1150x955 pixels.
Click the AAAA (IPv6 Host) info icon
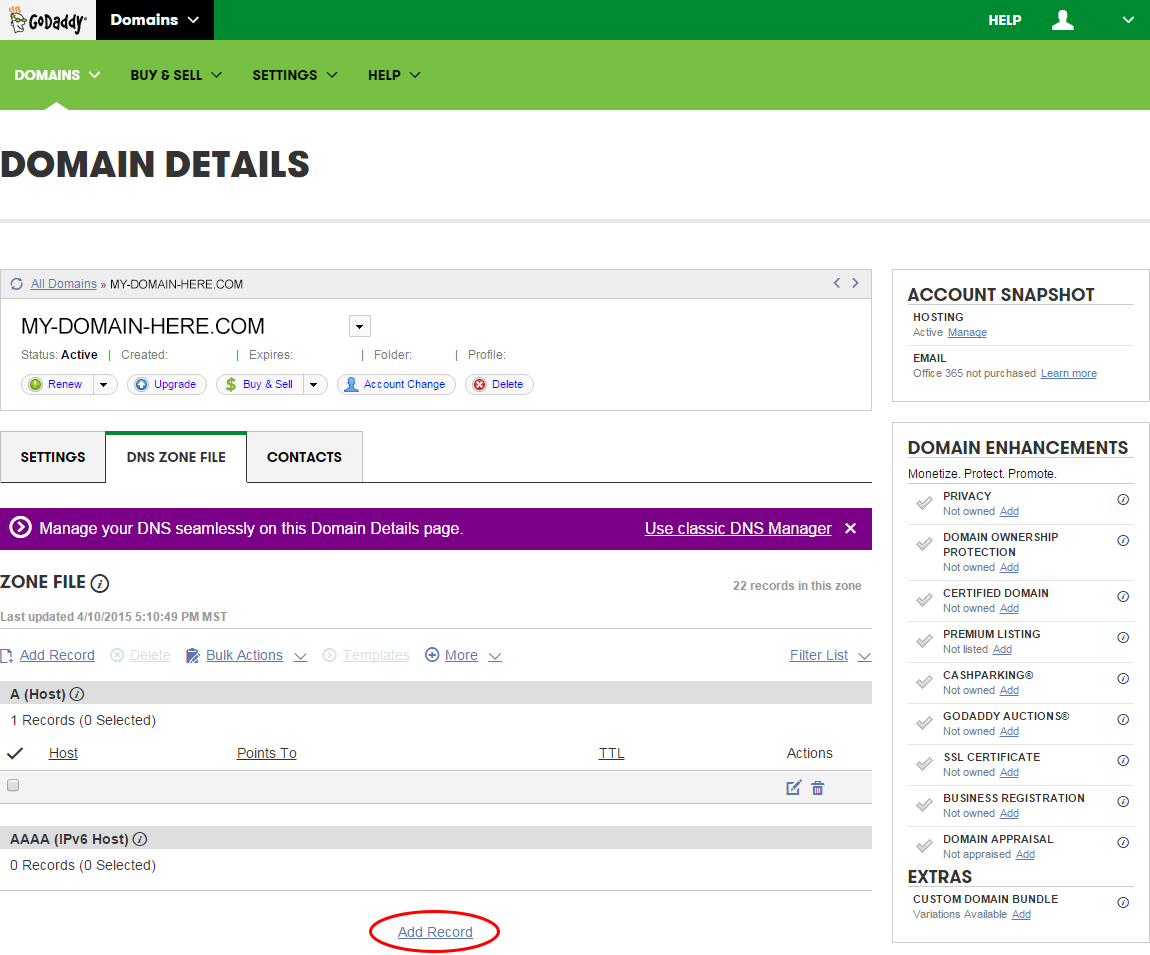point(140,839)
